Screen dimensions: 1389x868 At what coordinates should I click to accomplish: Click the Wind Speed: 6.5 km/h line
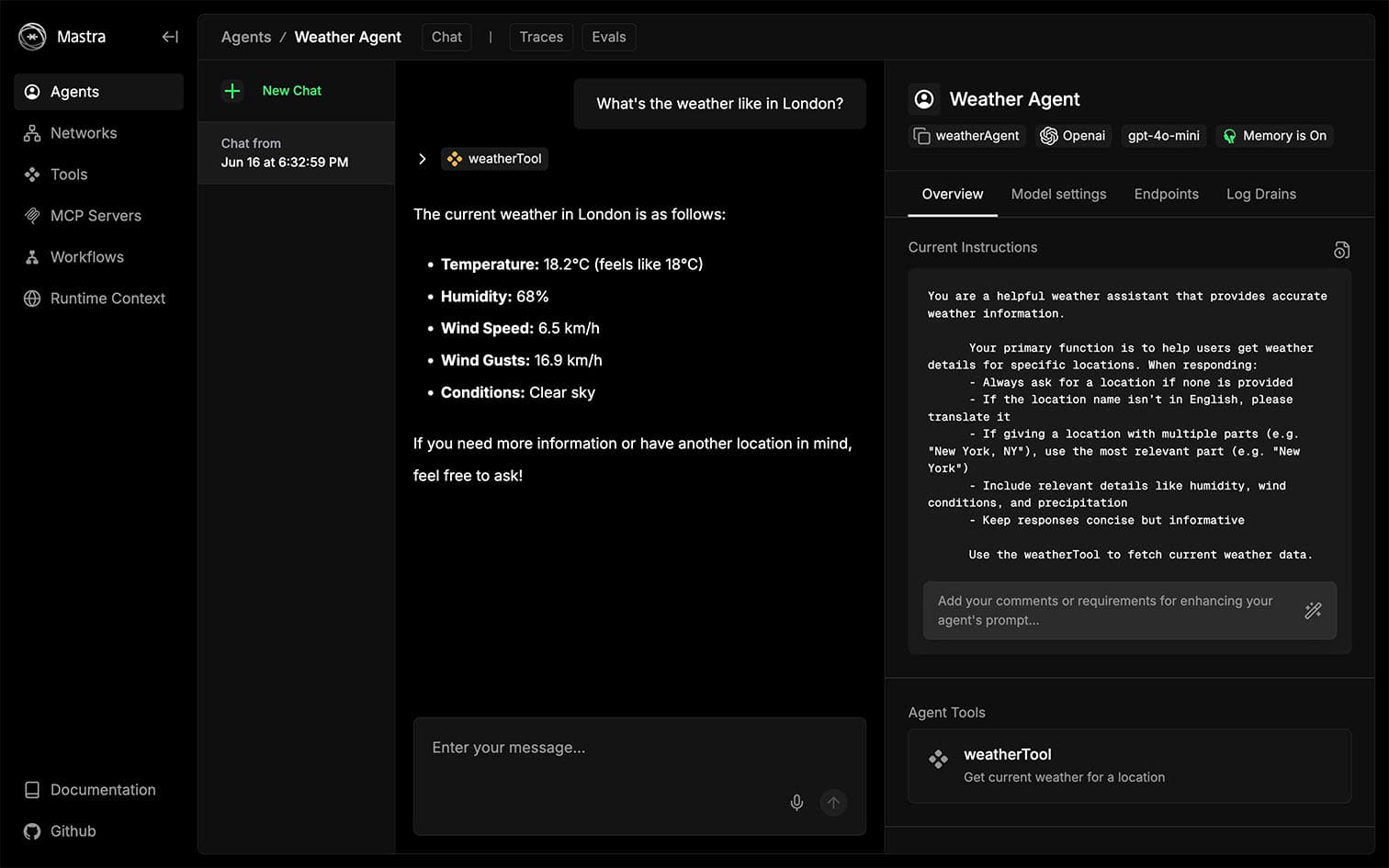(520, 329)
